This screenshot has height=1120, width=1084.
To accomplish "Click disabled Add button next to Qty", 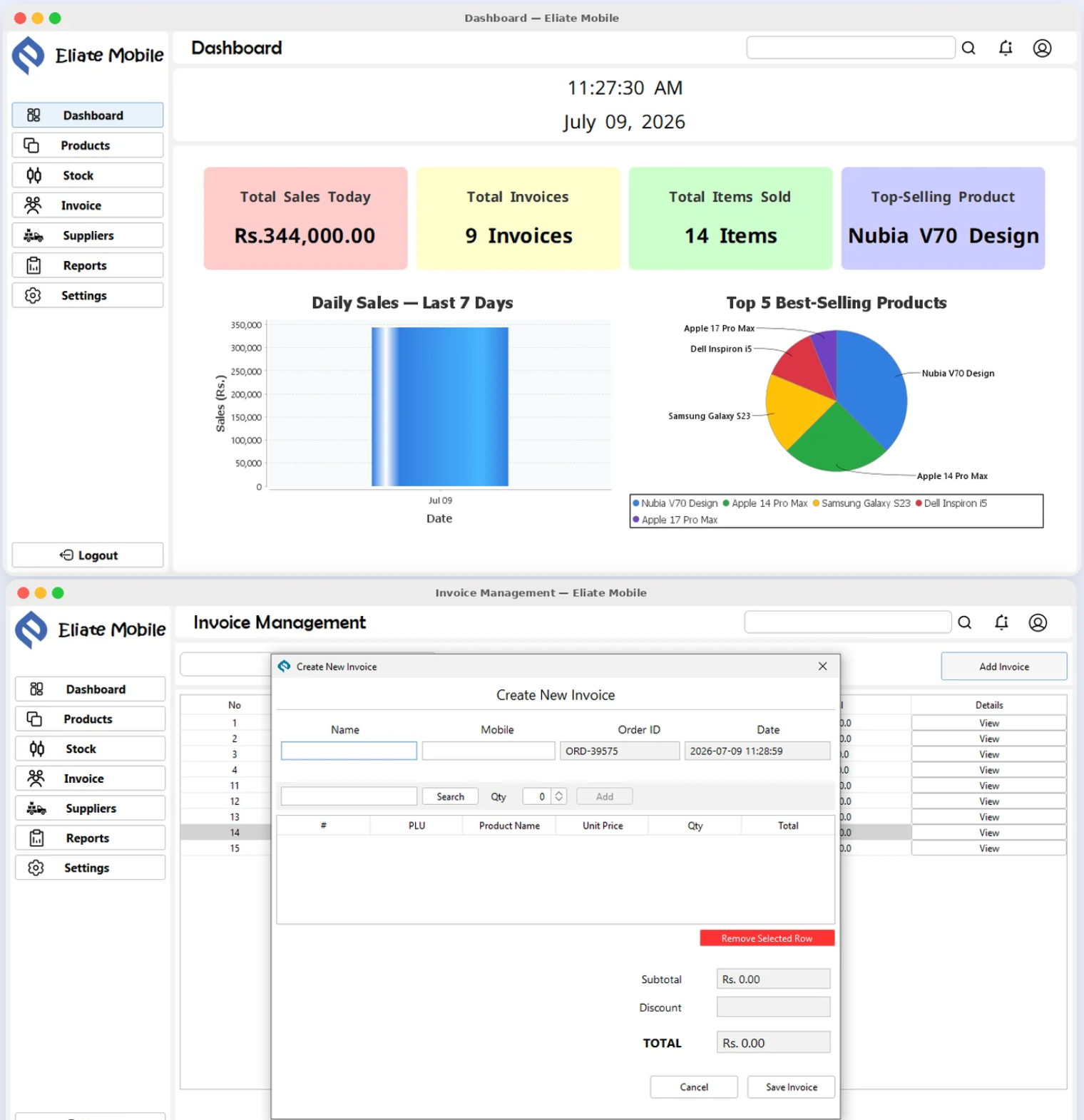I will [605, 796].
